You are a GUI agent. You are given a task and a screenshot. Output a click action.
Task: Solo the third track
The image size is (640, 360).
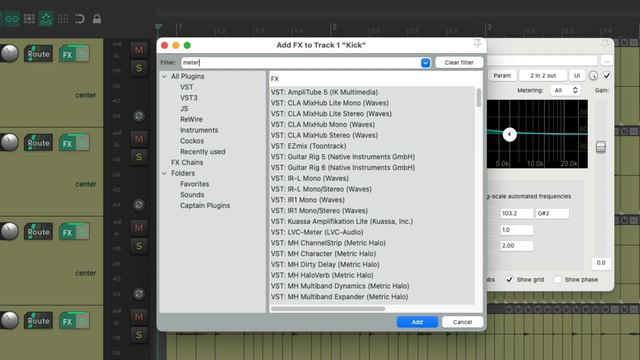(139, 246)
